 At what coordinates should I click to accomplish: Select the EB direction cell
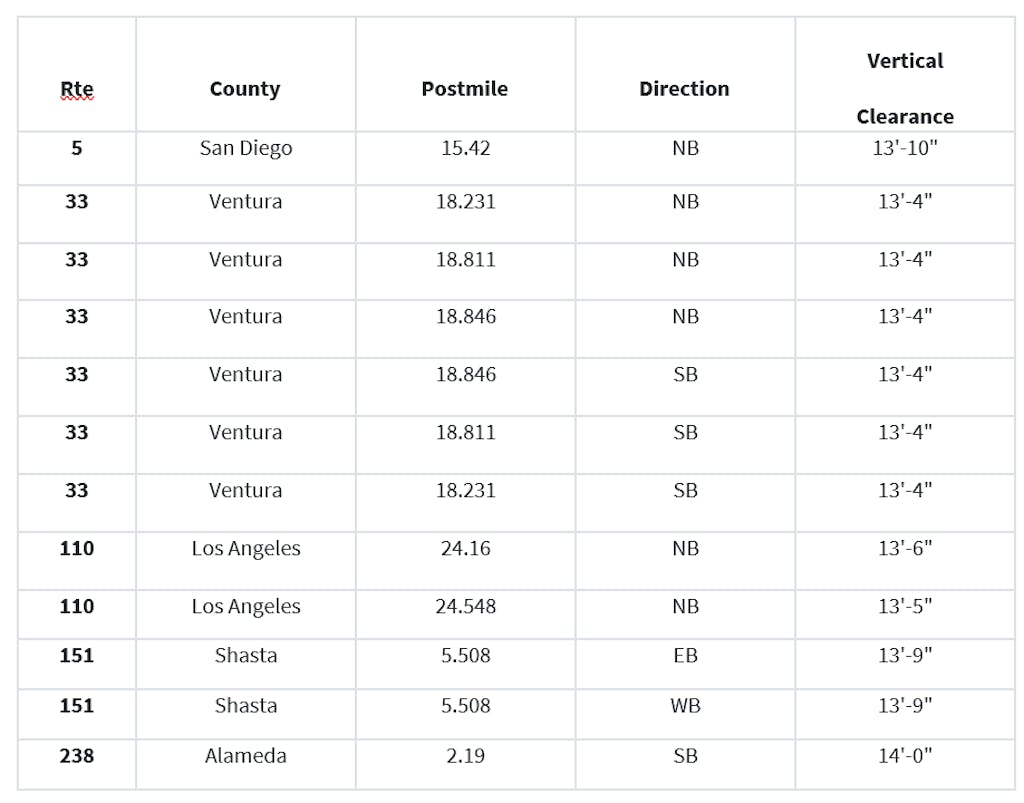(x=686, y=656)
